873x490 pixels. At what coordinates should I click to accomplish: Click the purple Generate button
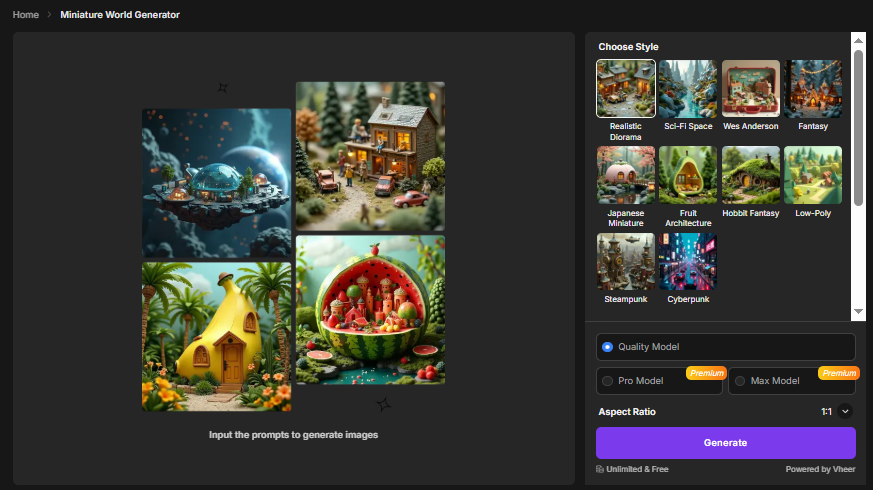[725, 443]
